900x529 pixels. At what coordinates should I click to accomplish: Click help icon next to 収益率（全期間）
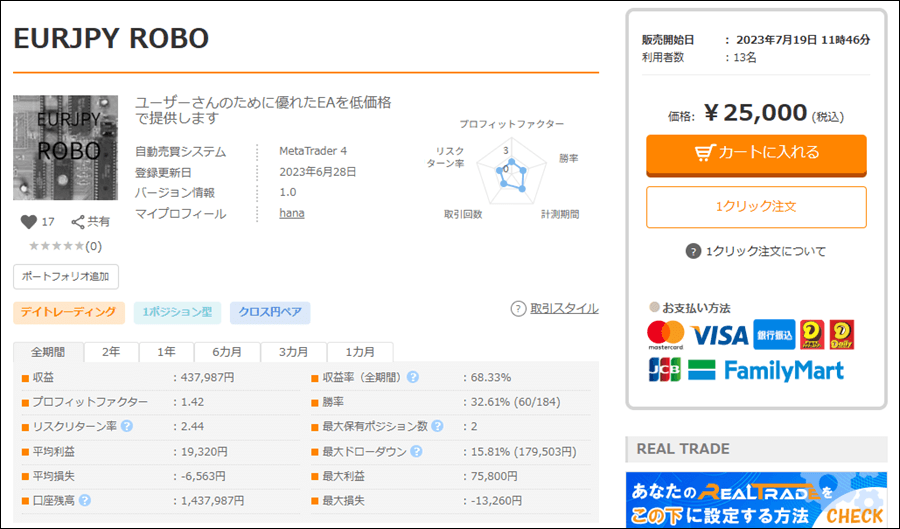pos(412,378)
